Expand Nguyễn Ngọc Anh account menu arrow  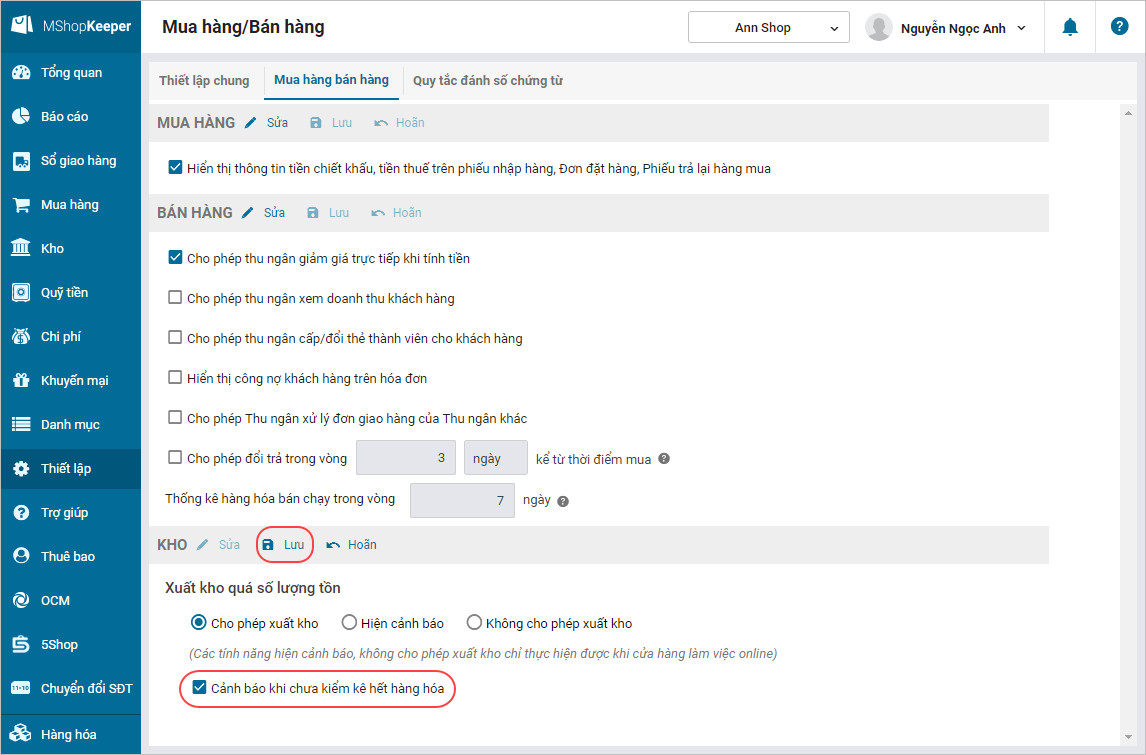pyautogui.click(x=1022, y=28)
